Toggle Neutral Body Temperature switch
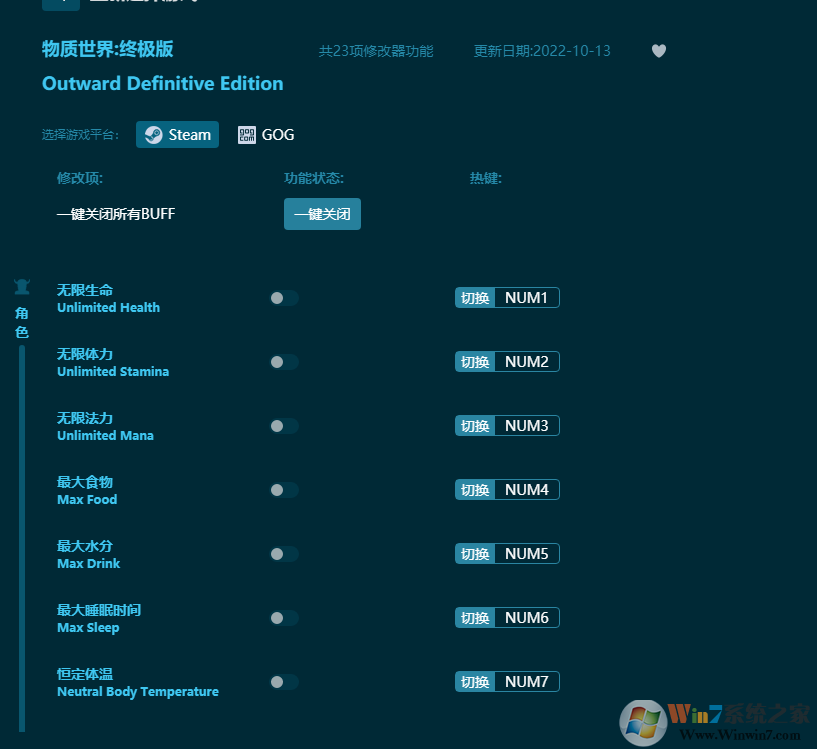This screenshot has width=817, height=749. (284, 682)
